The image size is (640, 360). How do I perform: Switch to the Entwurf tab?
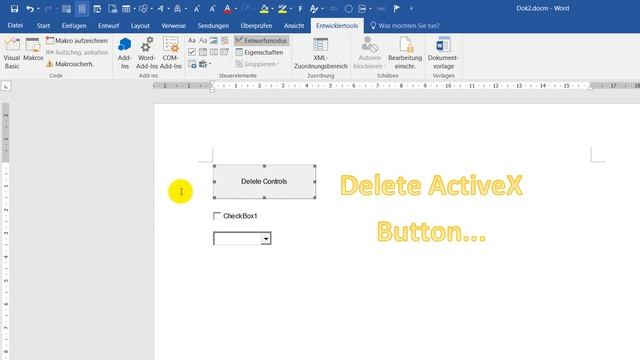109,26
